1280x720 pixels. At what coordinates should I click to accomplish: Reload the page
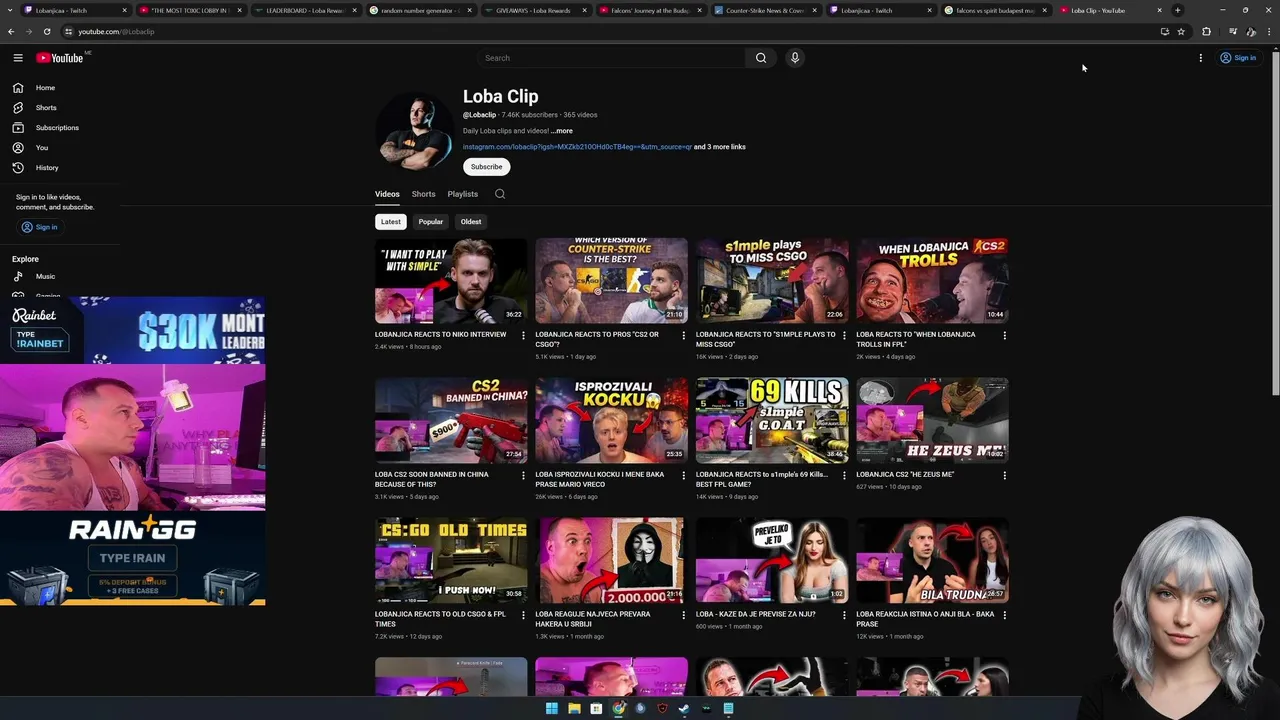click(x=47, y=31)
